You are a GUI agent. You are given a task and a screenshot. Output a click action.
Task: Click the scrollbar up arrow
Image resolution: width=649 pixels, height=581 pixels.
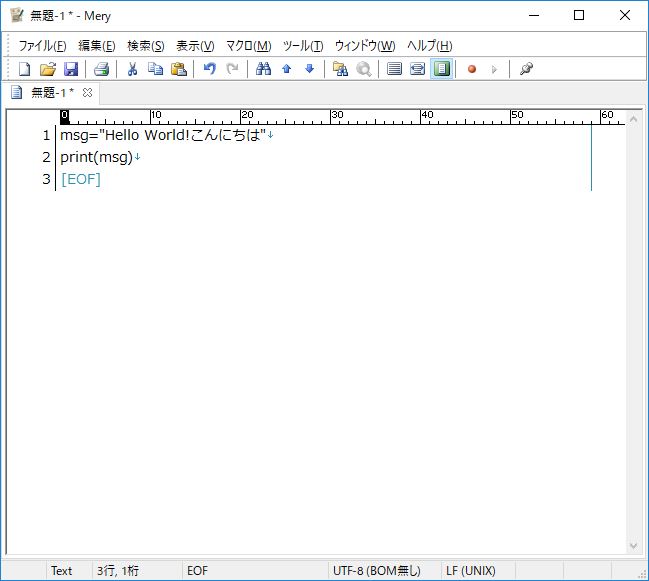(x=633, y=119)
